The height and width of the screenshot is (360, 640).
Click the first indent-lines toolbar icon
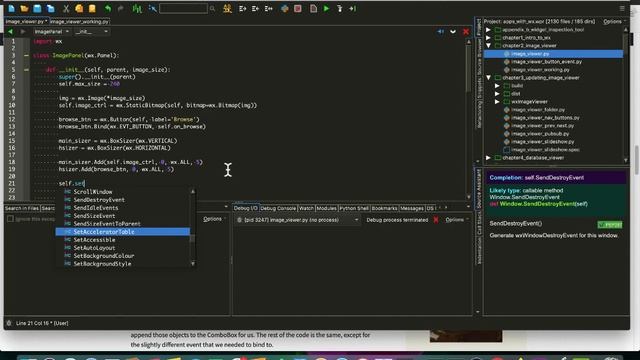(242, 8)
